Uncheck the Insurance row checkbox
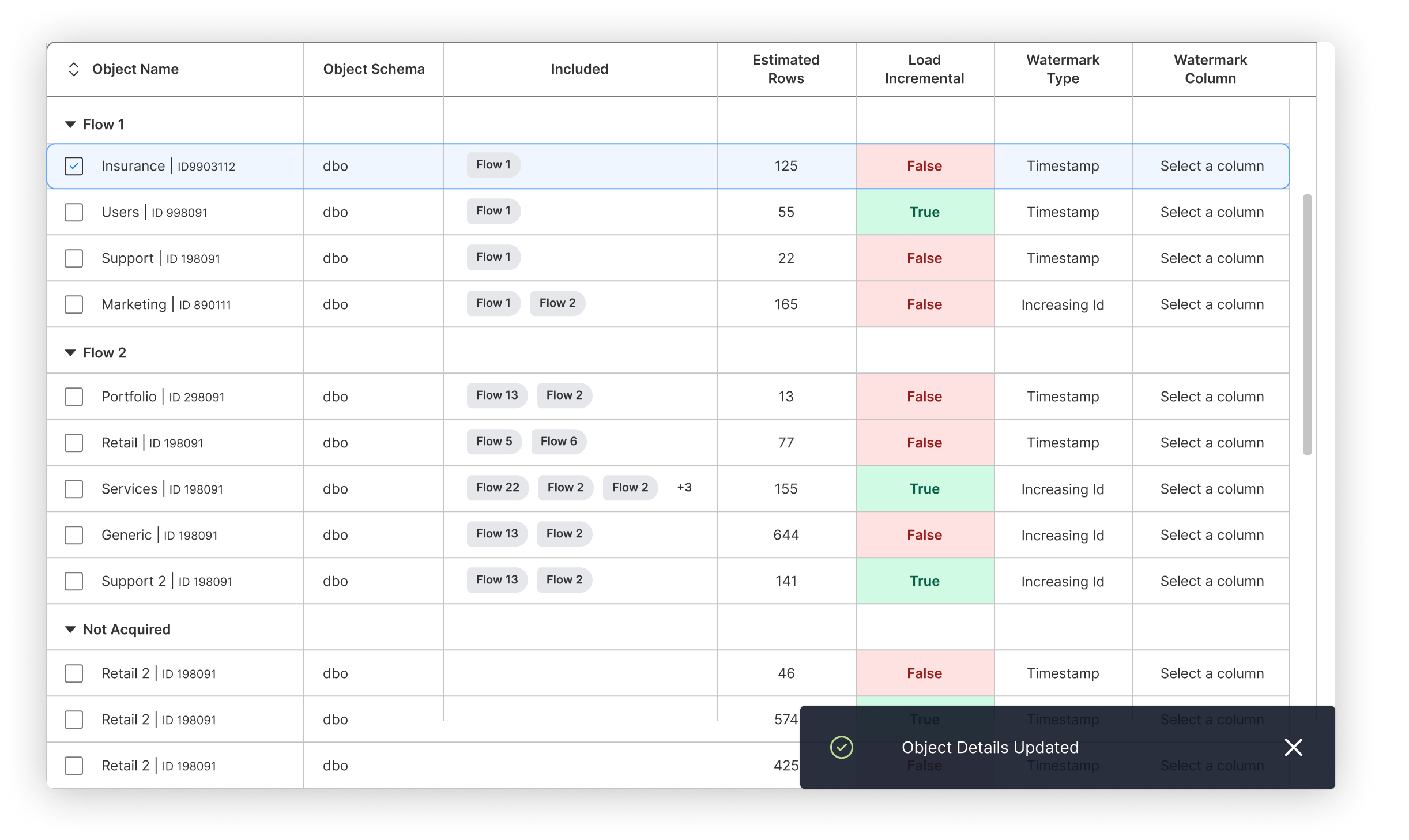The width and height of the screenshot is (1409, 840). (x=74, y=166)
